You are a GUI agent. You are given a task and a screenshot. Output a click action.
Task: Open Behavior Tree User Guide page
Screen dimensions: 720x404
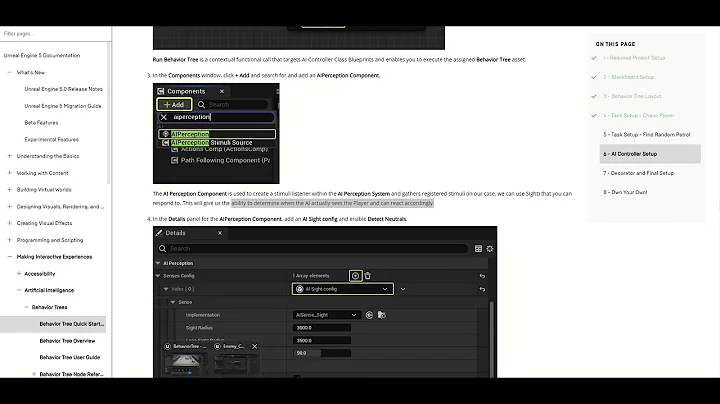click(70, 357)
